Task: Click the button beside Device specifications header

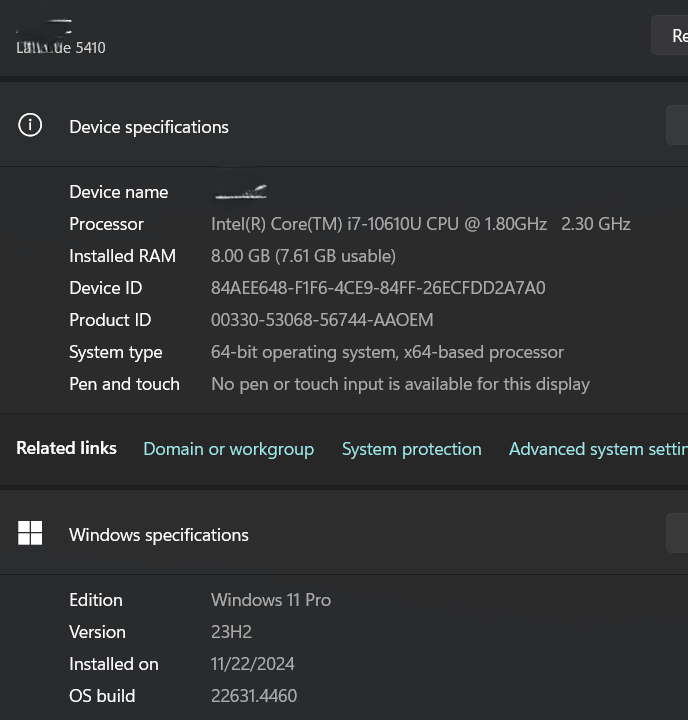Action: pos(677,125)
